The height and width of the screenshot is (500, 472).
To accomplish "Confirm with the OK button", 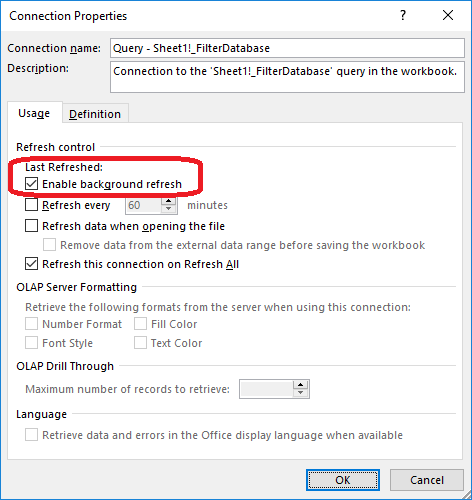I will tap(343, 480).
